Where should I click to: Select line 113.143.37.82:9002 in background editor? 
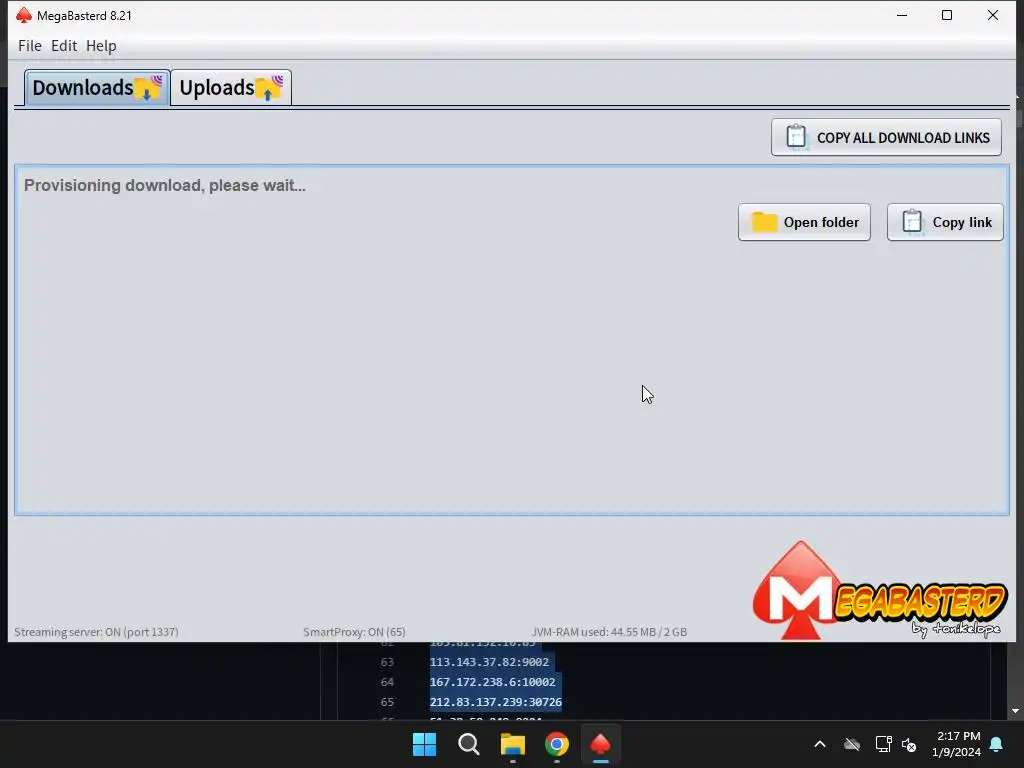click(489, 662)
